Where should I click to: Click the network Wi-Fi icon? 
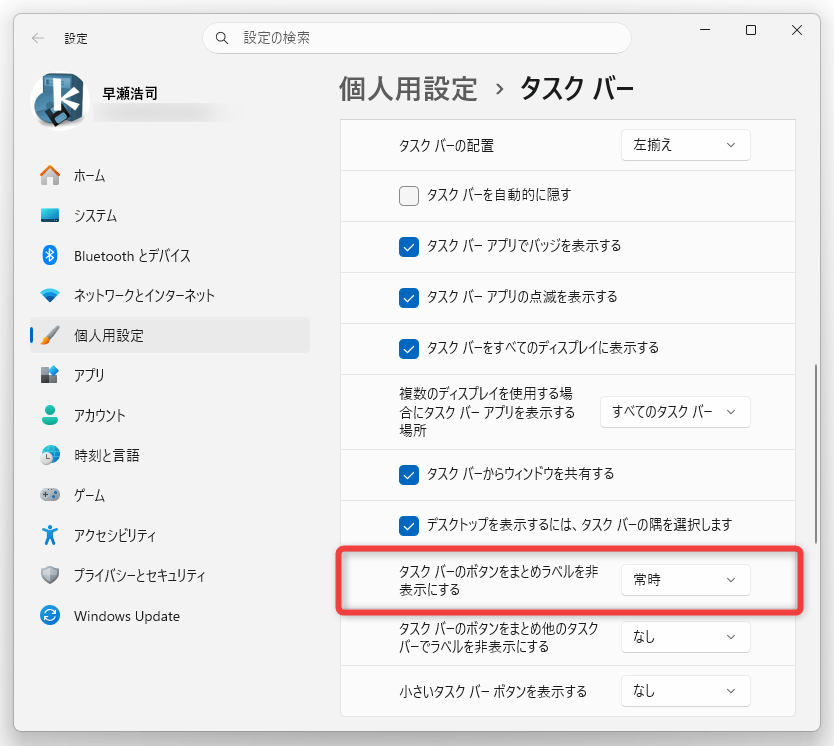[x=50, y=295]
